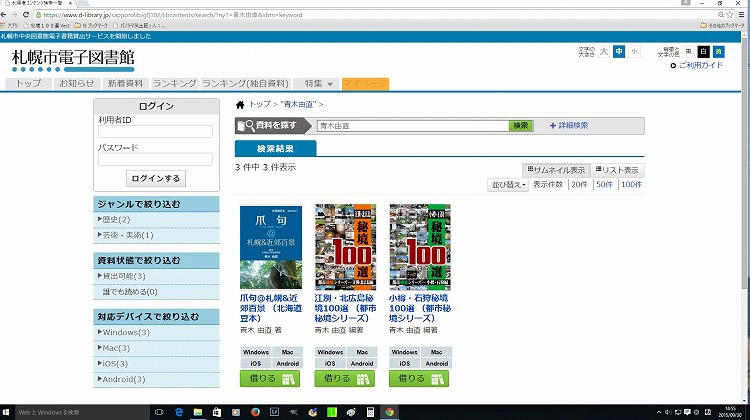Viewport: 750px width, 420px height.
Task: Filter by Mac(3) device
Action: (x=156, y=348)
